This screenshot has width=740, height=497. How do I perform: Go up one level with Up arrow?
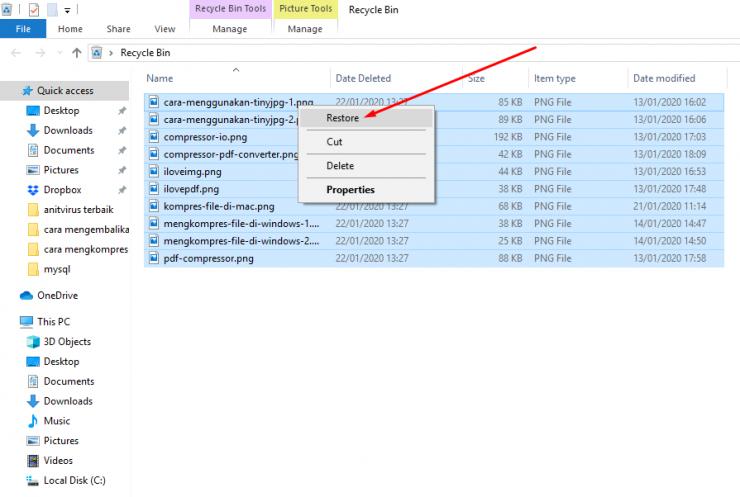[x=76, y=53]
